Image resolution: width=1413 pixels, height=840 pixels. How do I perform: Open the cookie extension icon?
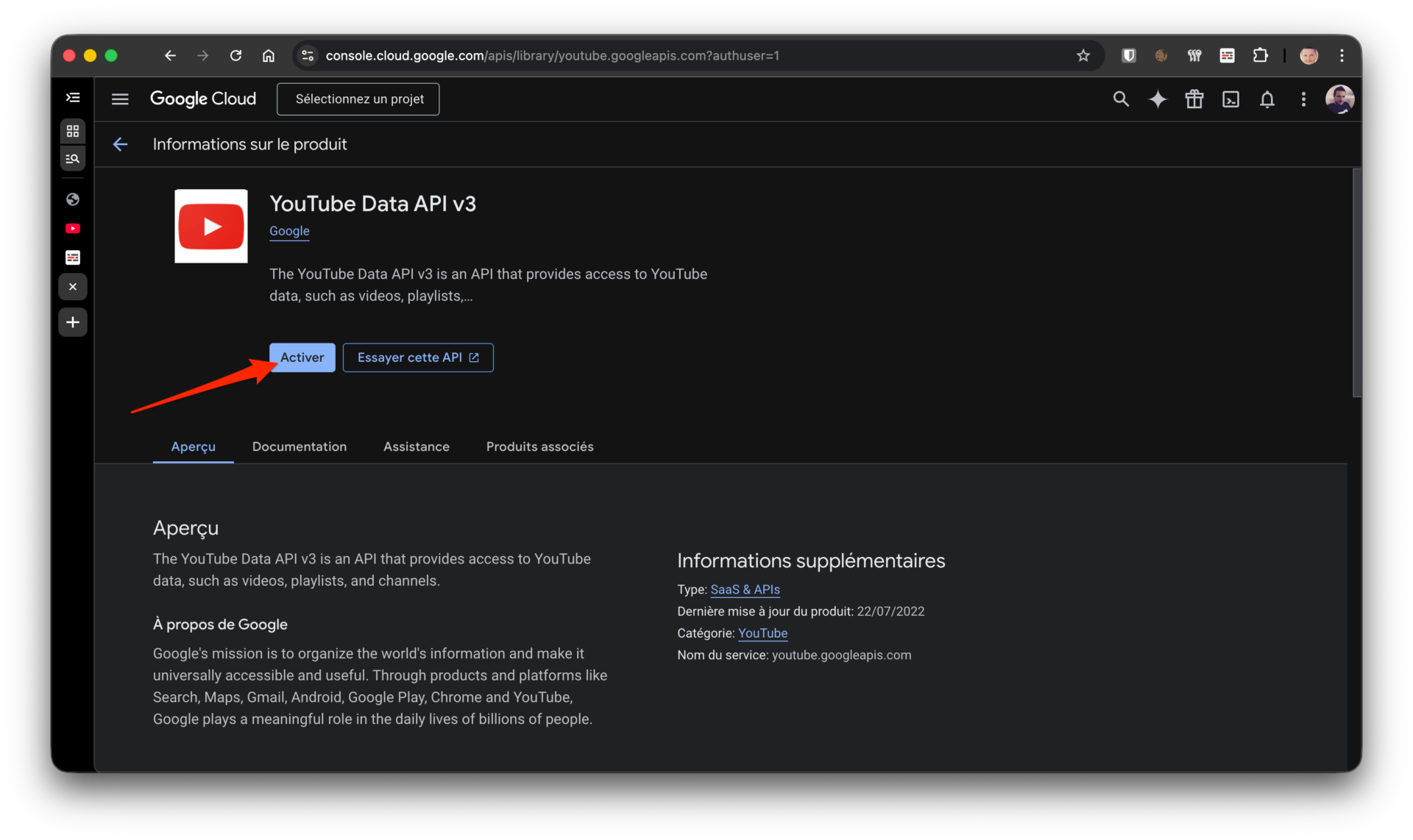click(x=1161, y=55)
